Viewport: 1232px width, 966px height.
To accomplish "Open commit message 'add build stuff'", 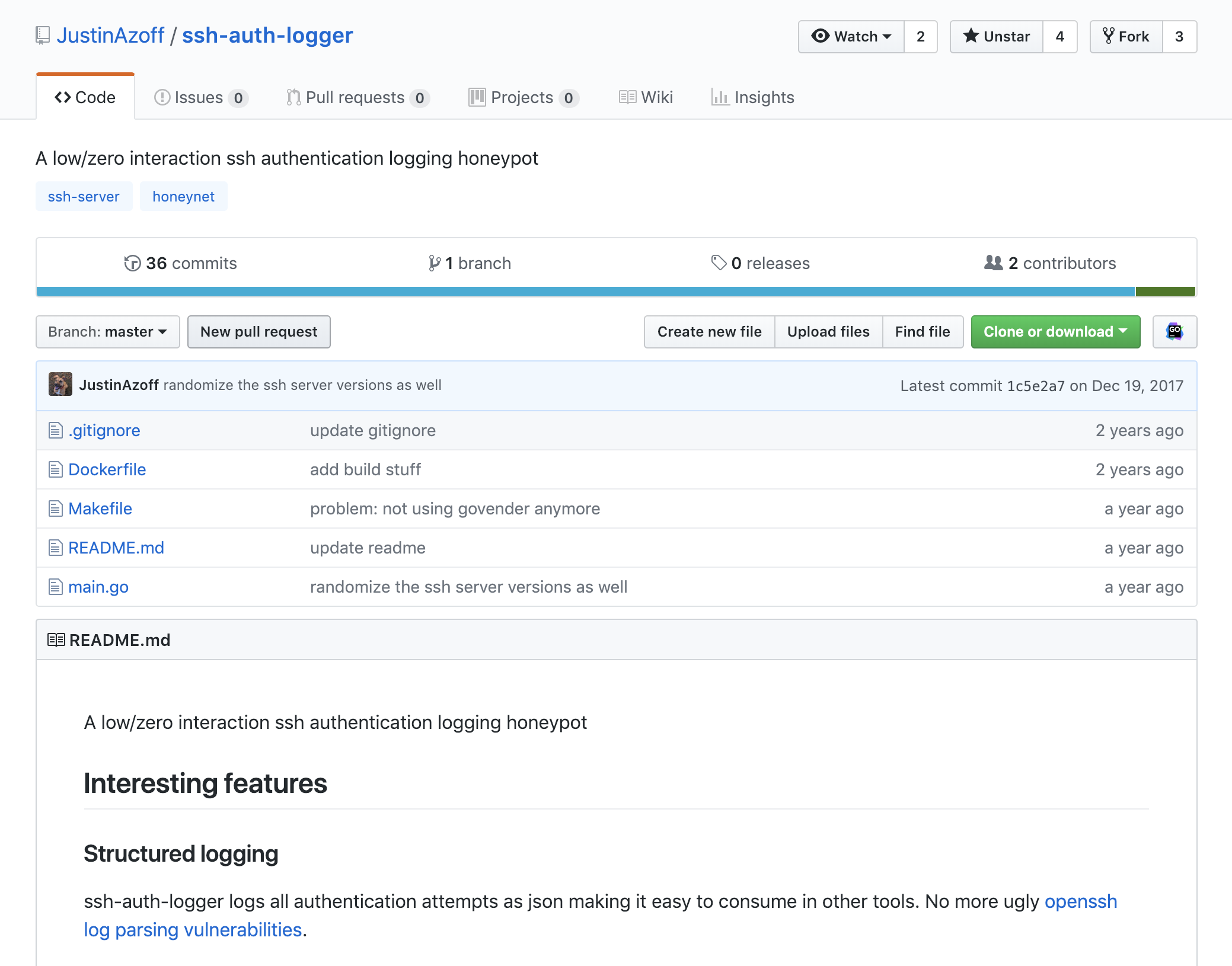I will 366,469.
